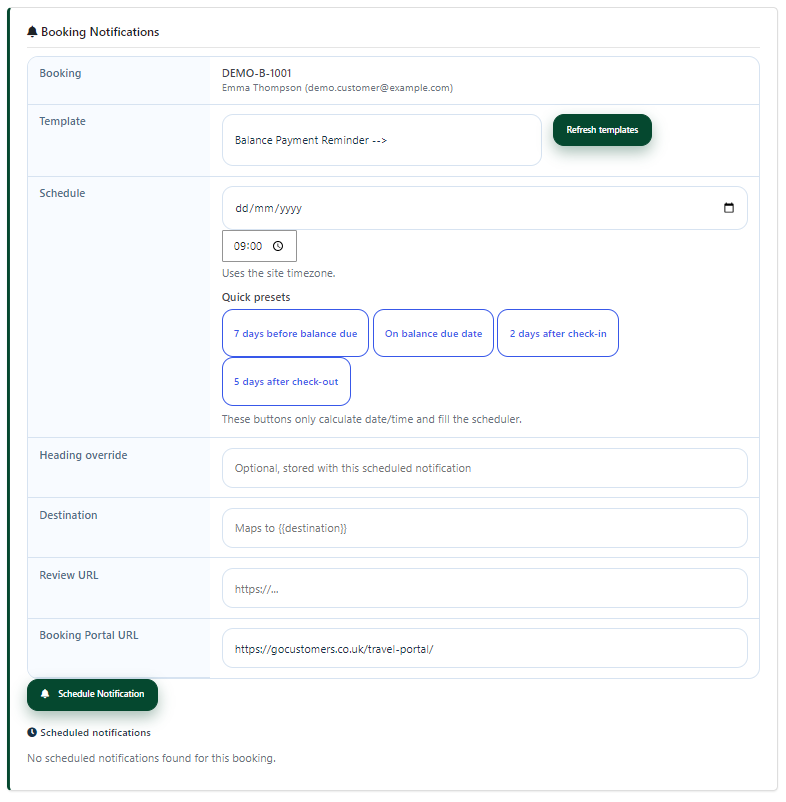This screenshot has height=802, width=786.
Task: Click the 'These buttons only calculate date/time' note
Action: click(x=372, y=419)
